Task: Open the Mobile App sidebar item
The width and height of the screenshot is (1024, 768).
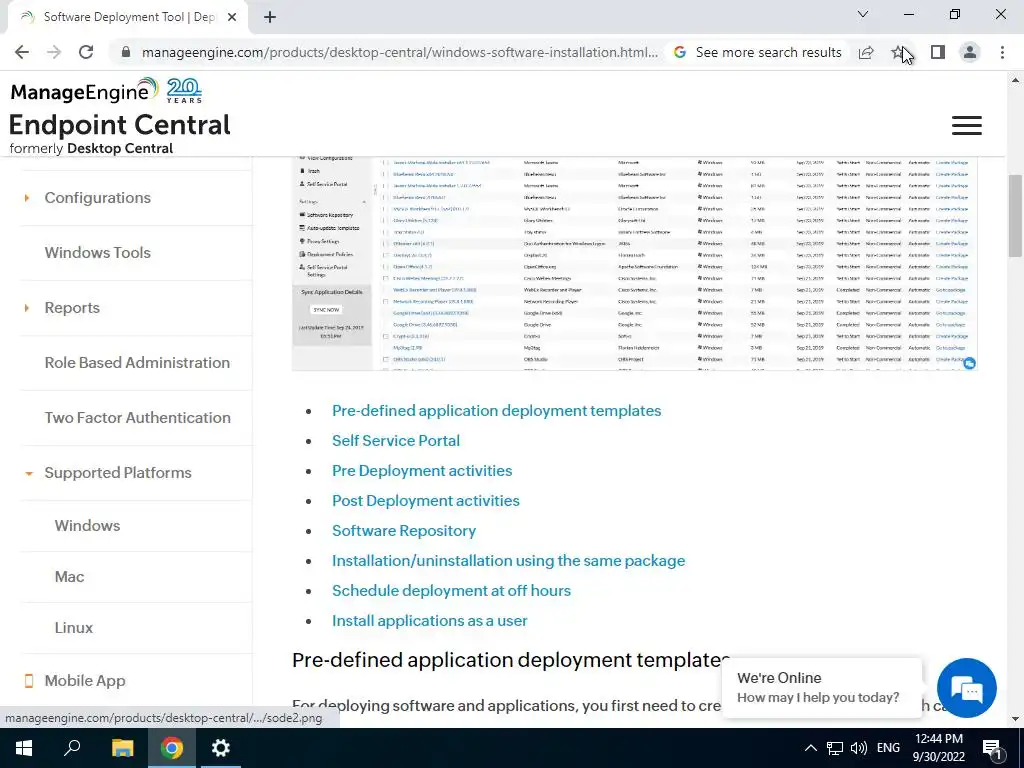Action: (x=85, y=680)
